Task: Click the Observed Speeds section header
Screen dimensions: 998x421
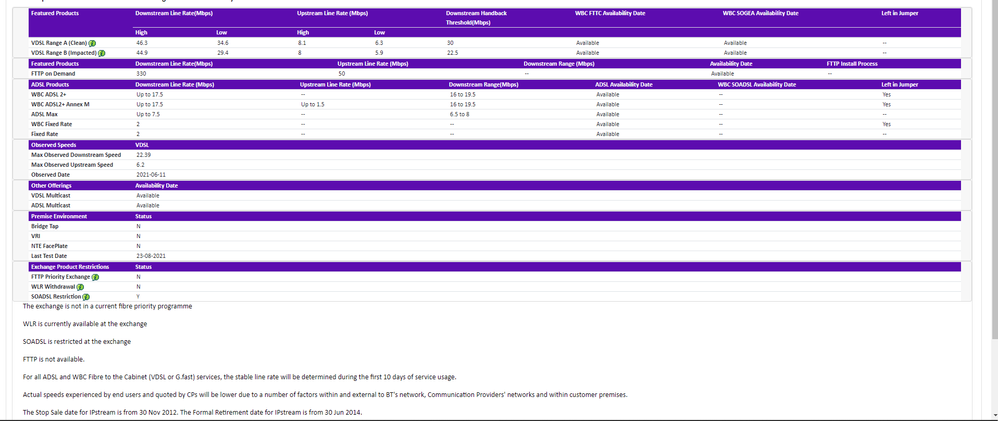Action: (x=54, y=145)
